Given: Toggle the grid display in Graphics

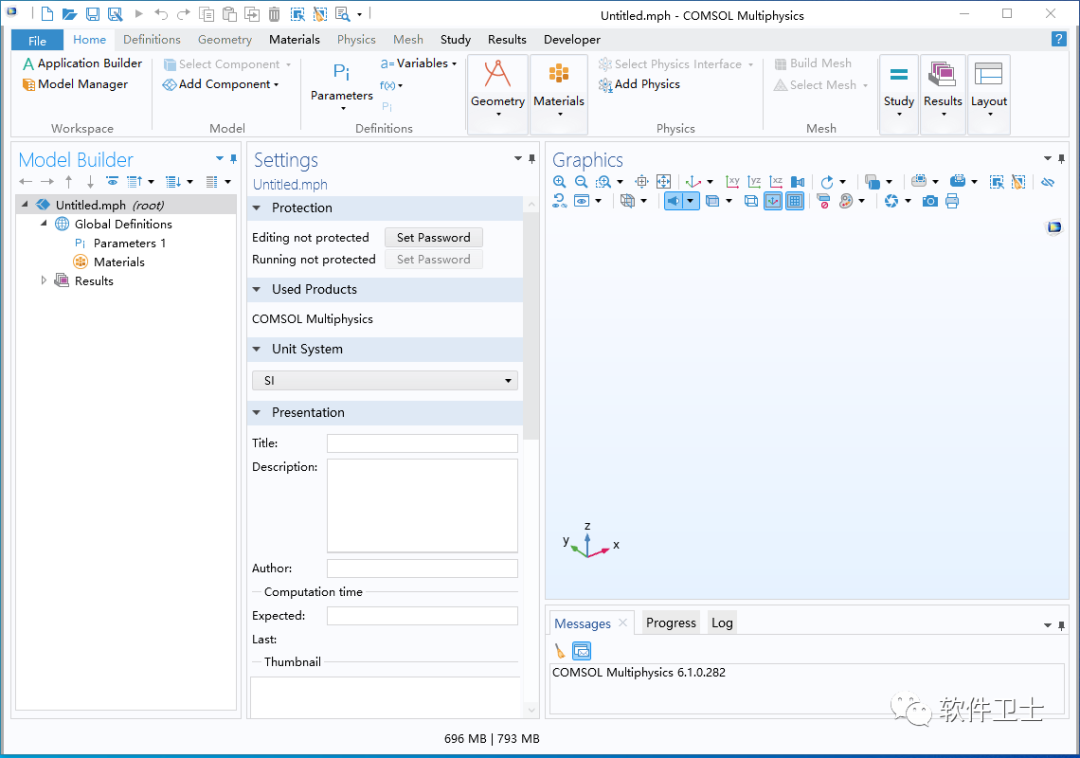Looking at the screenshot, I should (795, 201).
